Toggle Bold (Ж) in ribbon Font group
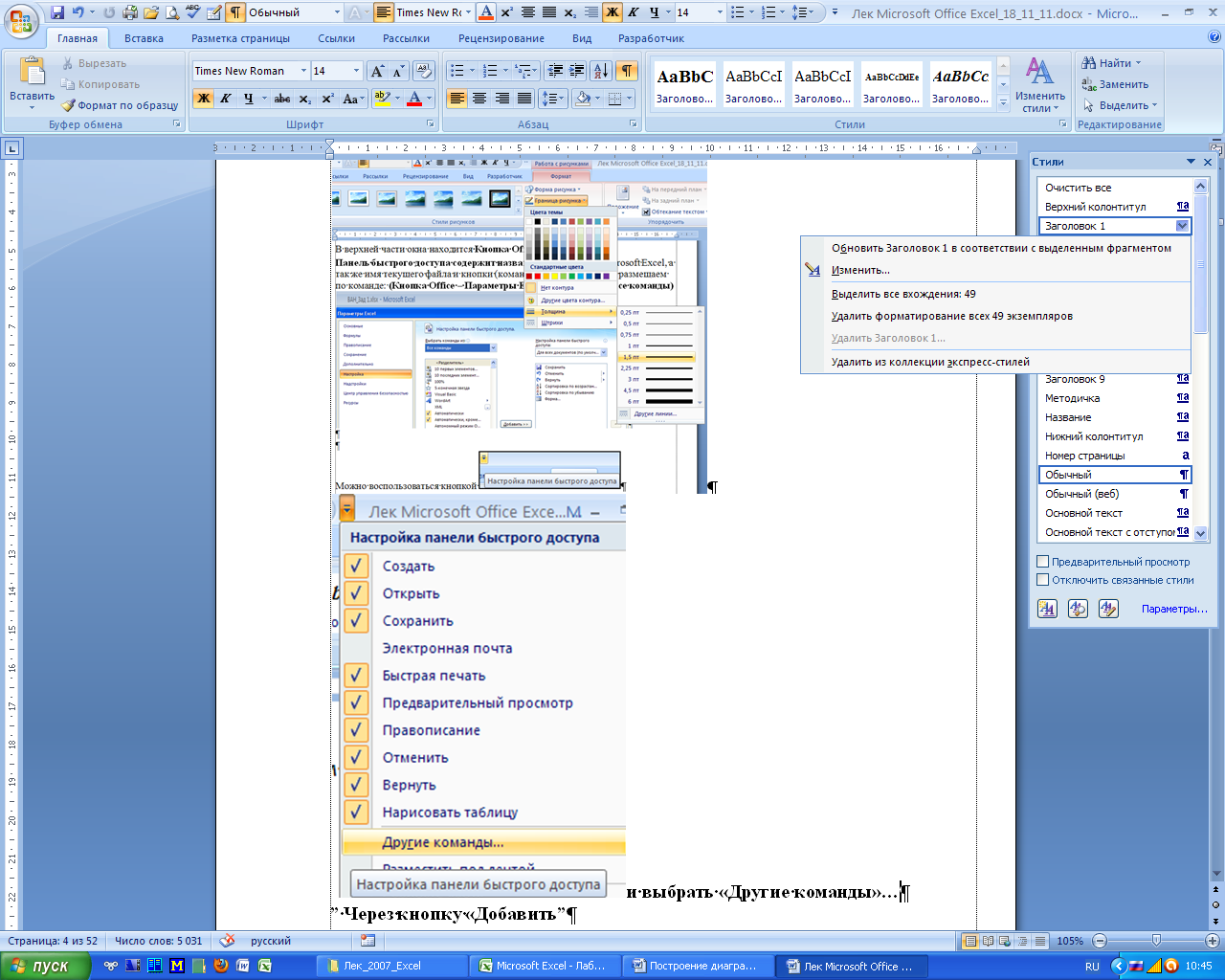 pos(203,99)
